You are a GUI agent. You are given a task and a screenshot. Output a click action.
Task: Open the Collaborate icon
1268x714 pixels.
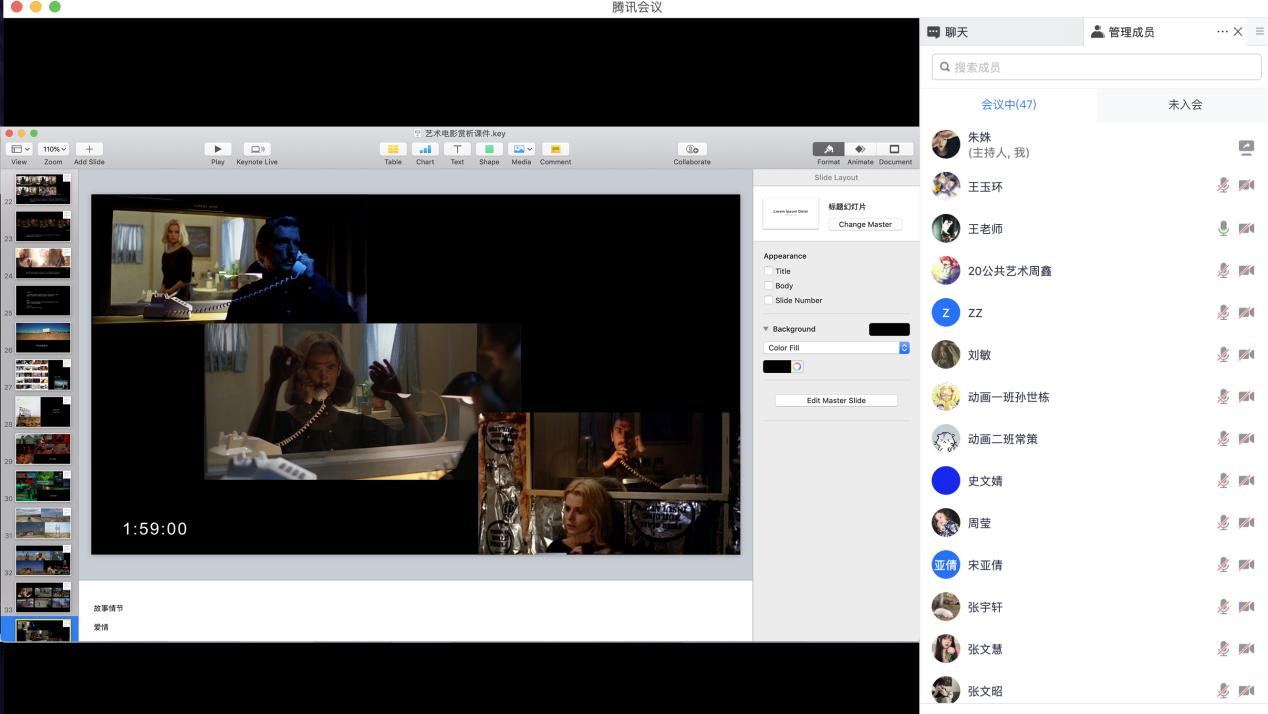691,149
